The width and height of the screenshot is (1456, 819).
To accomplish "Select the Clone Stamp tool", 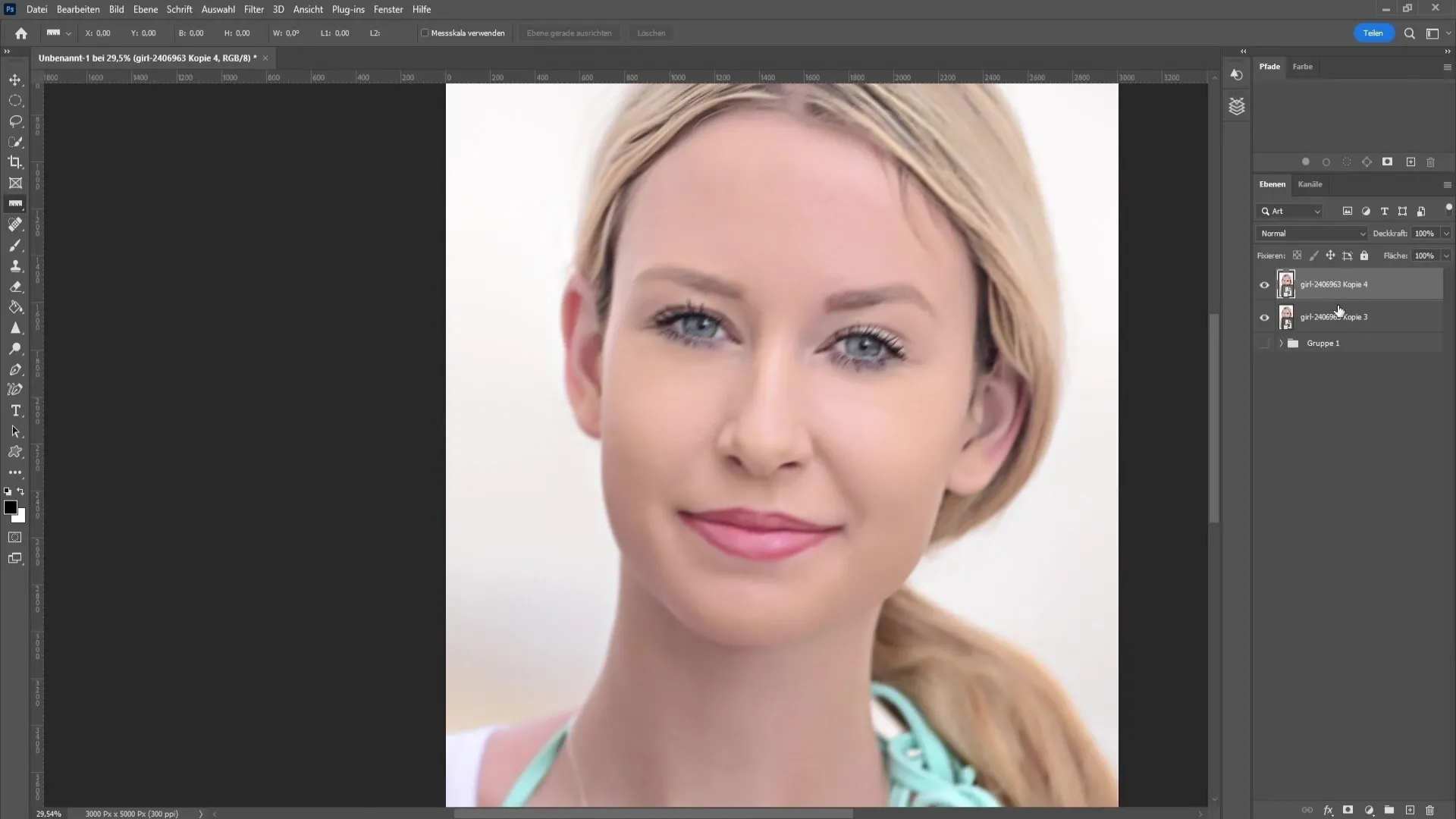I will click(x=15, y=266).
